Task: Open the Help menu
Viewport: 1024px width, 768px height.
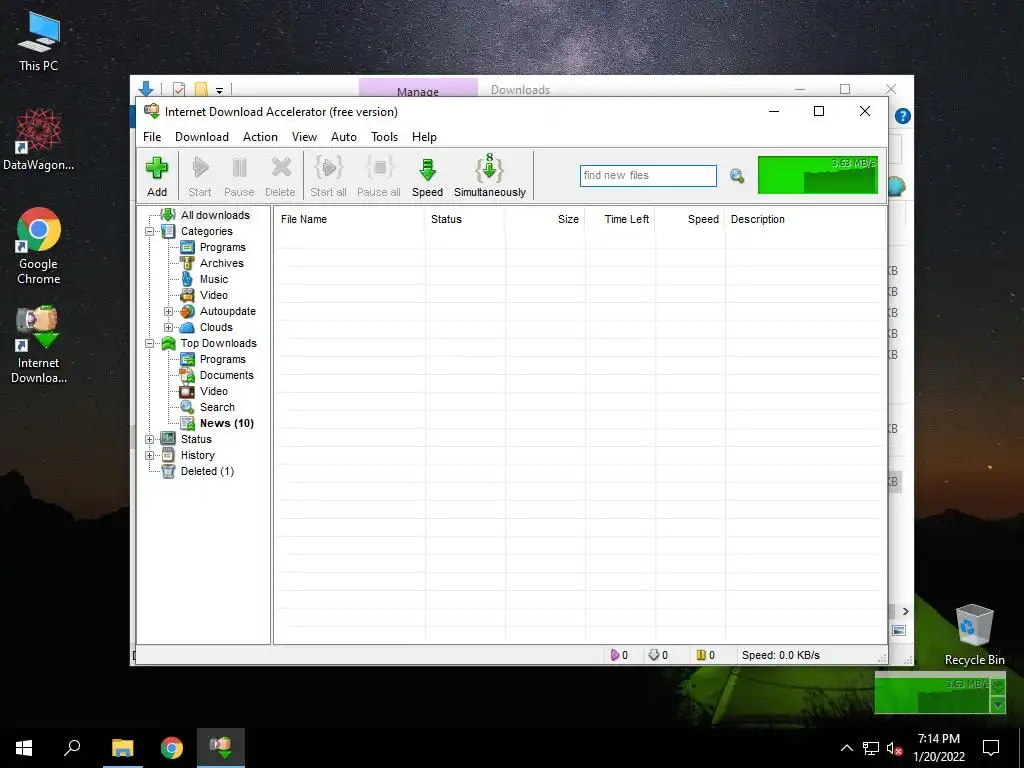Action: 424,136
